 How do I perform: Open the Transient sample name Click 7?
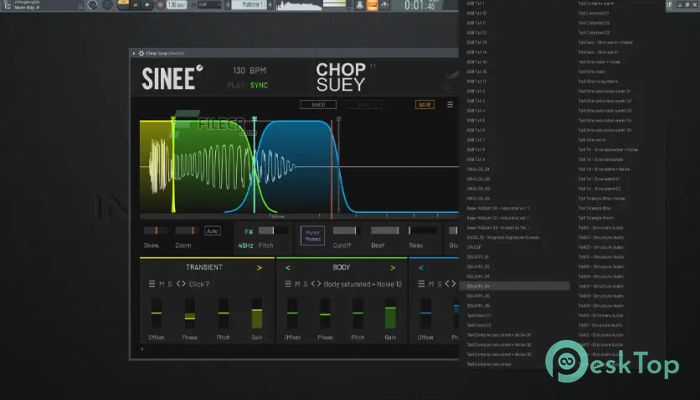point(199,284)
